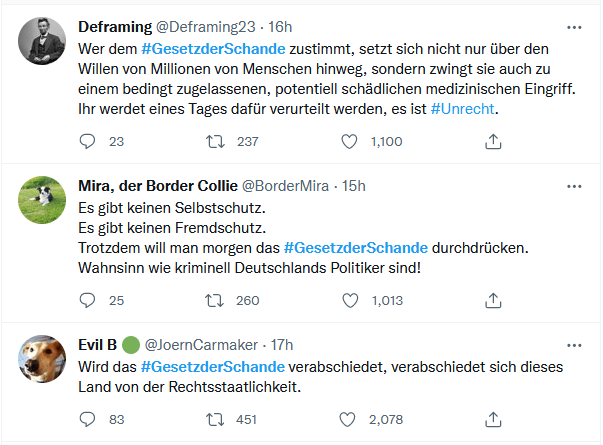Reply to Mira, der Border Collie's tweet
This screenshot has height=445, width=603.
tap(87, 300)
